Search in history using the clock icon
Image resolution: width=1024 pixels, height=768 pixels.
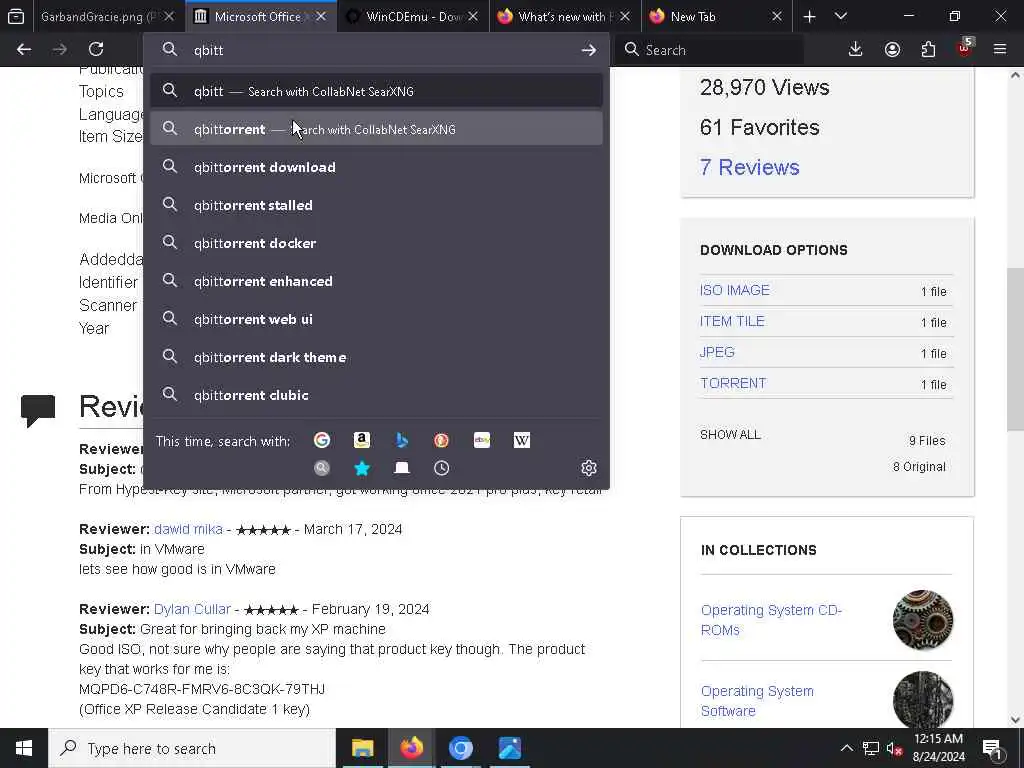[441, 468]
